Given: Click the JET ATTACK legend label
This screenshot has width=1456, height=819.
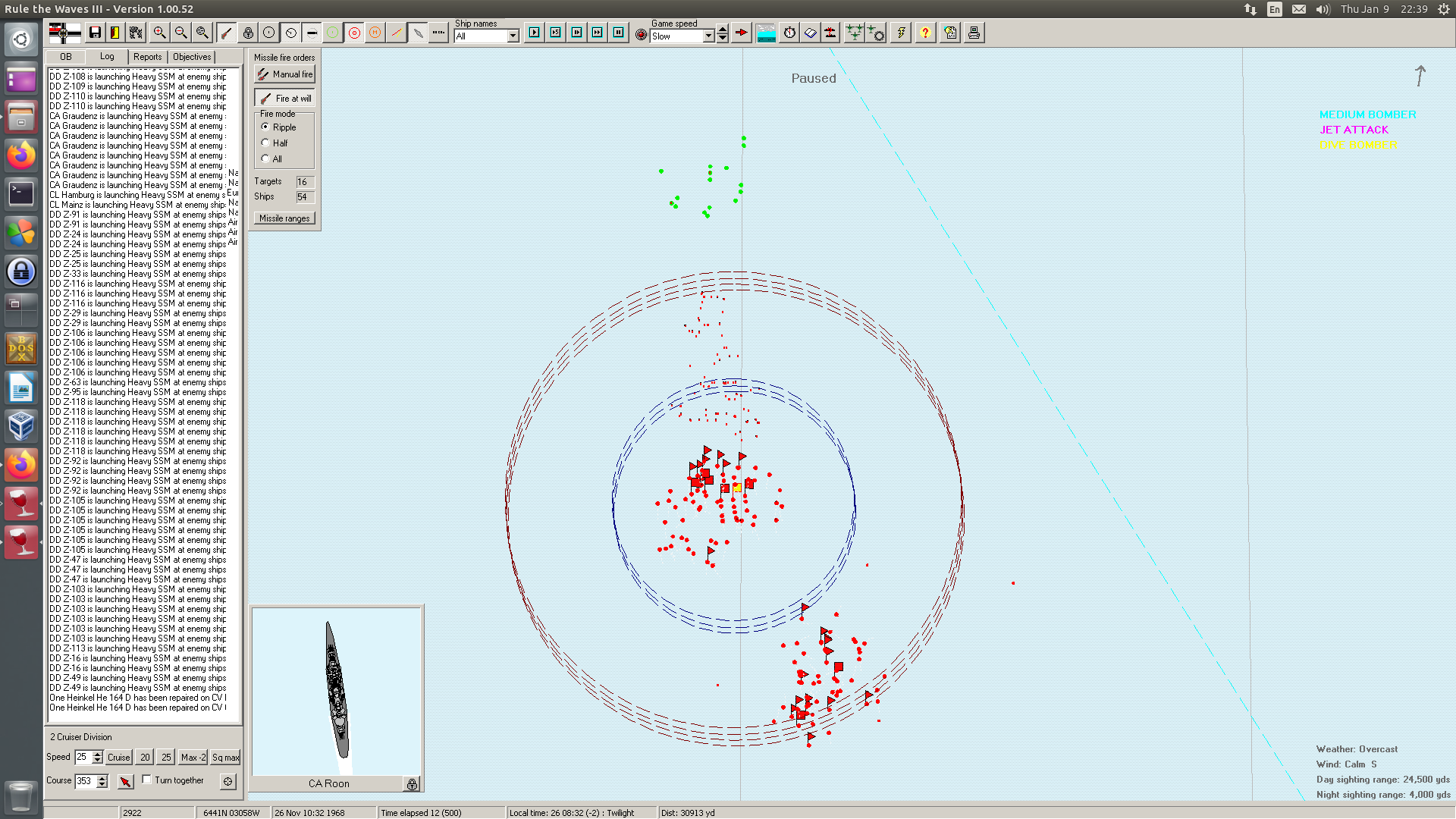Looking at the screenshot, I should 1354,130.
